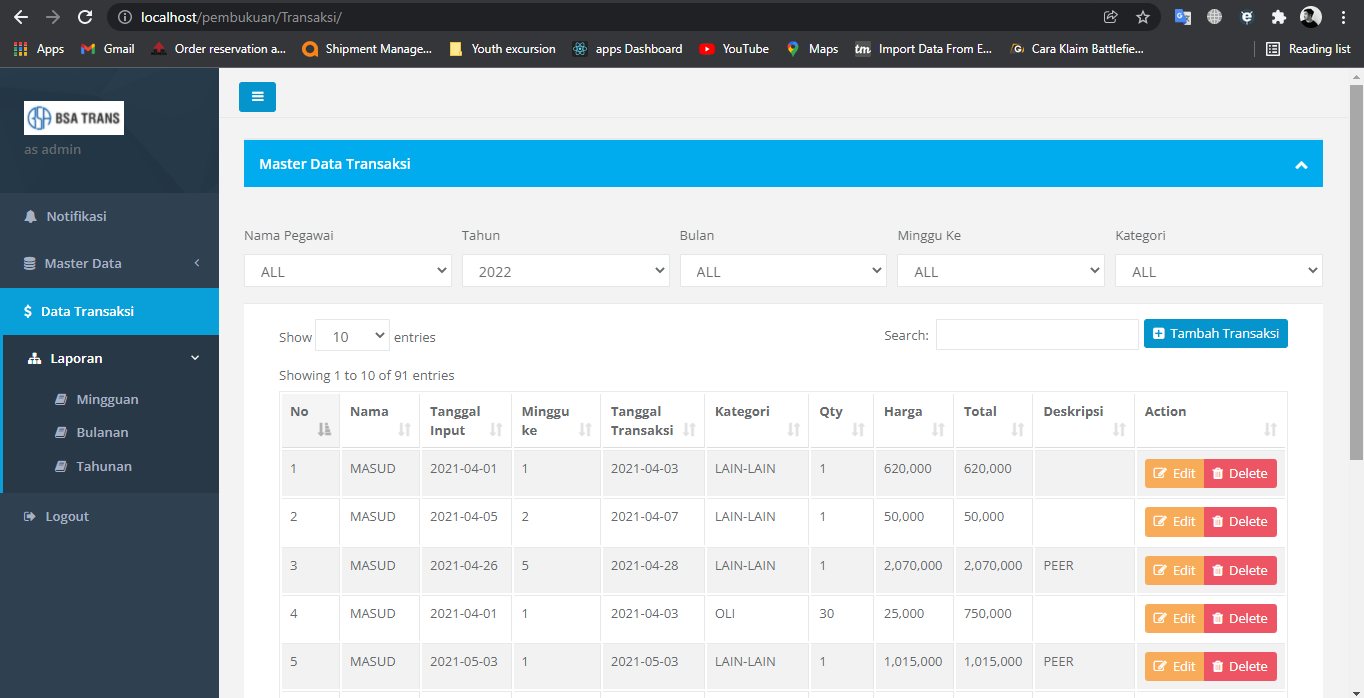Delete transaction row 3 with PEER
The image size is (1364, 698).
[1240, 570]
